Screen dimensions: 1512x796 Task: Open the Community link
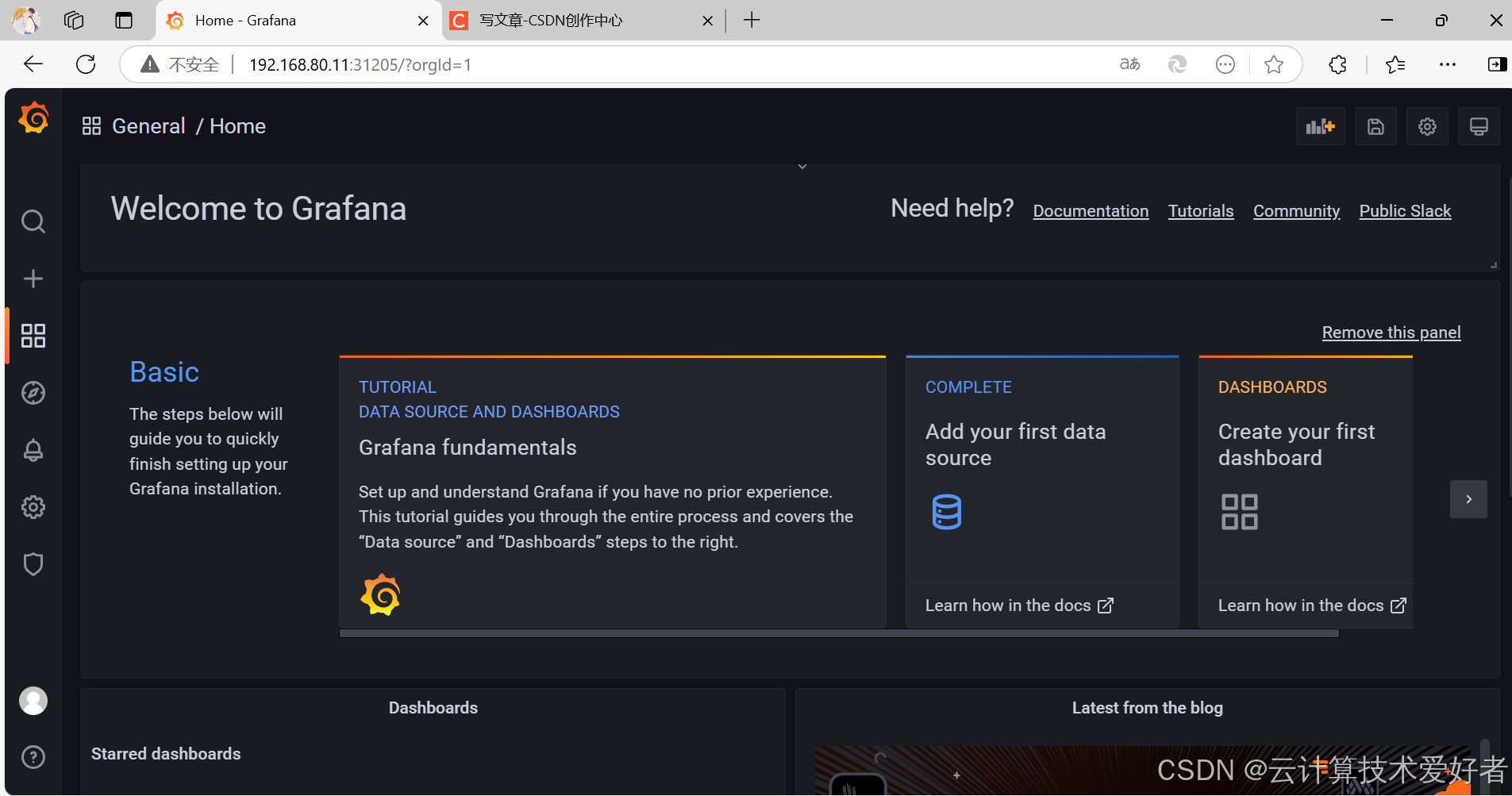[1296, 211]
